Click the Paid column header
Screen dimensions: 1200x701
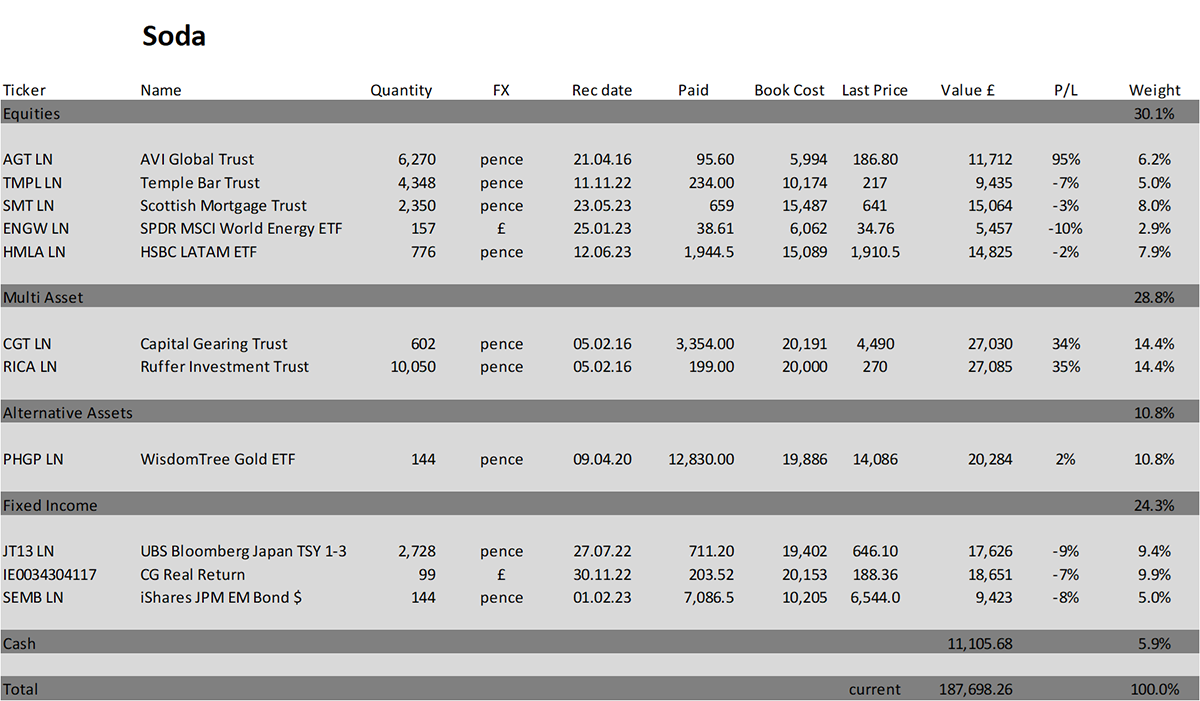click(693, 90)
